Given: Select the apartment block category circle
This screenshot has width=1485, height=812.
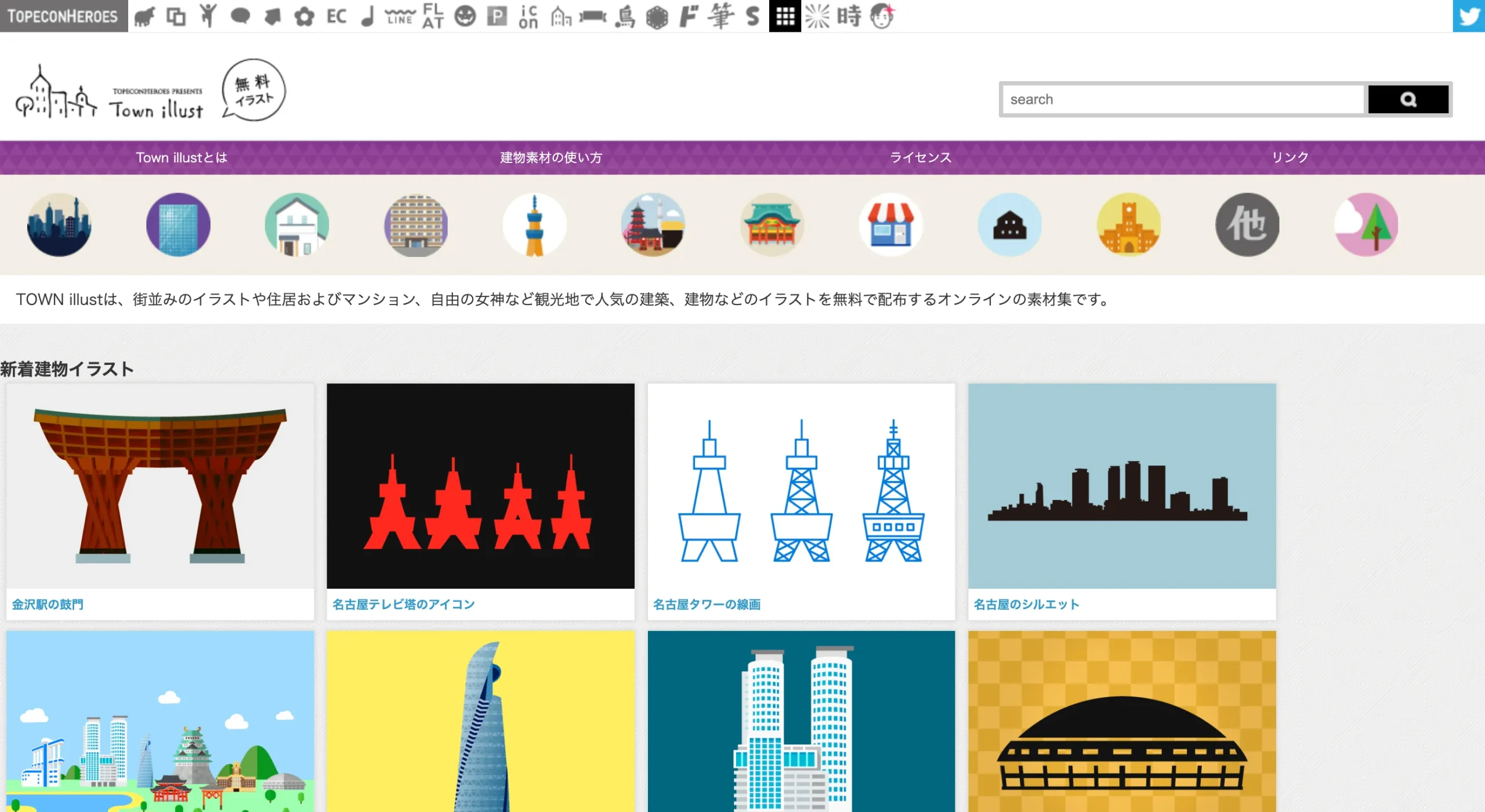Looking at the screenshot, I should tap(416, 224).
